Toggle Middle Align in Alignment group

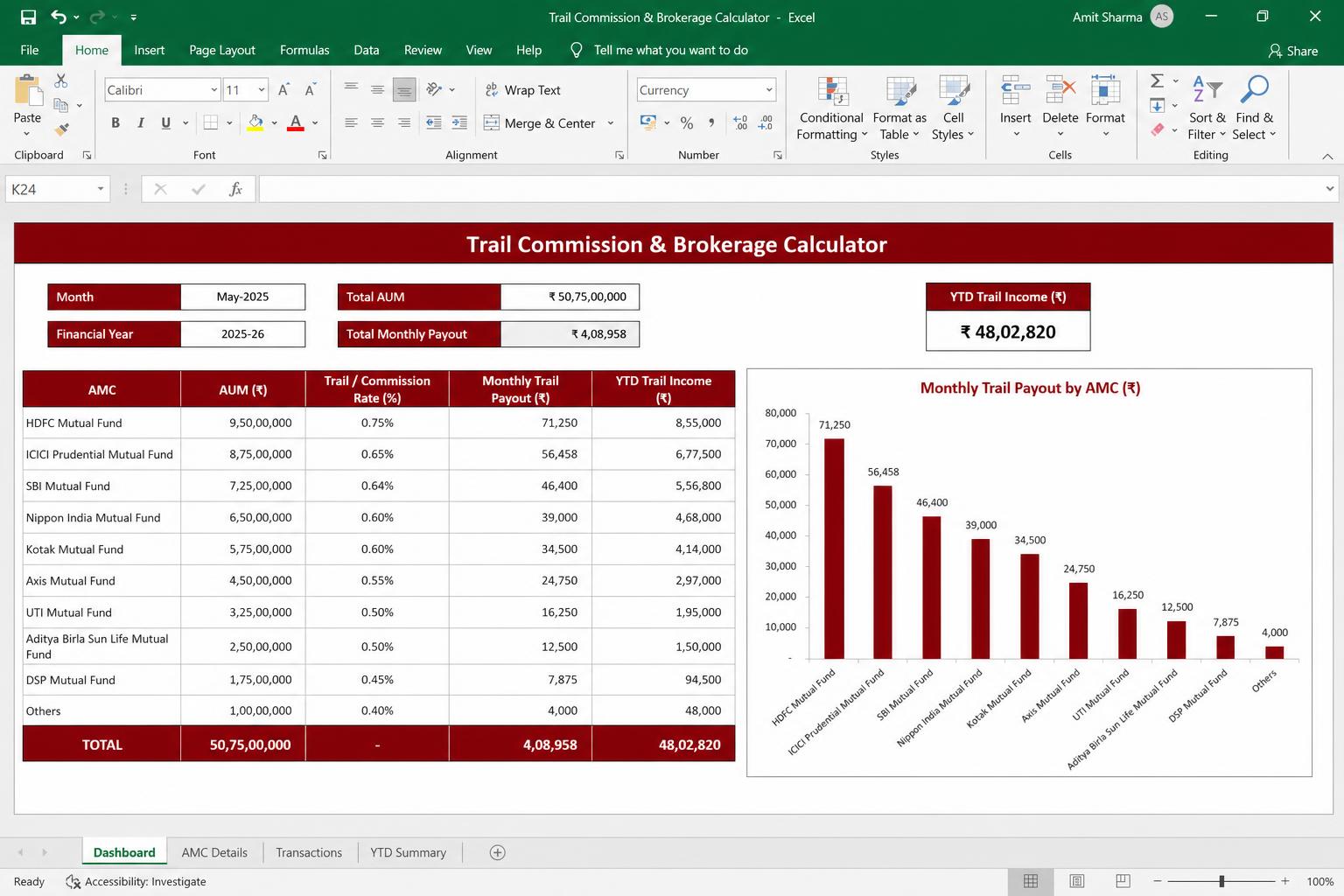377,89
